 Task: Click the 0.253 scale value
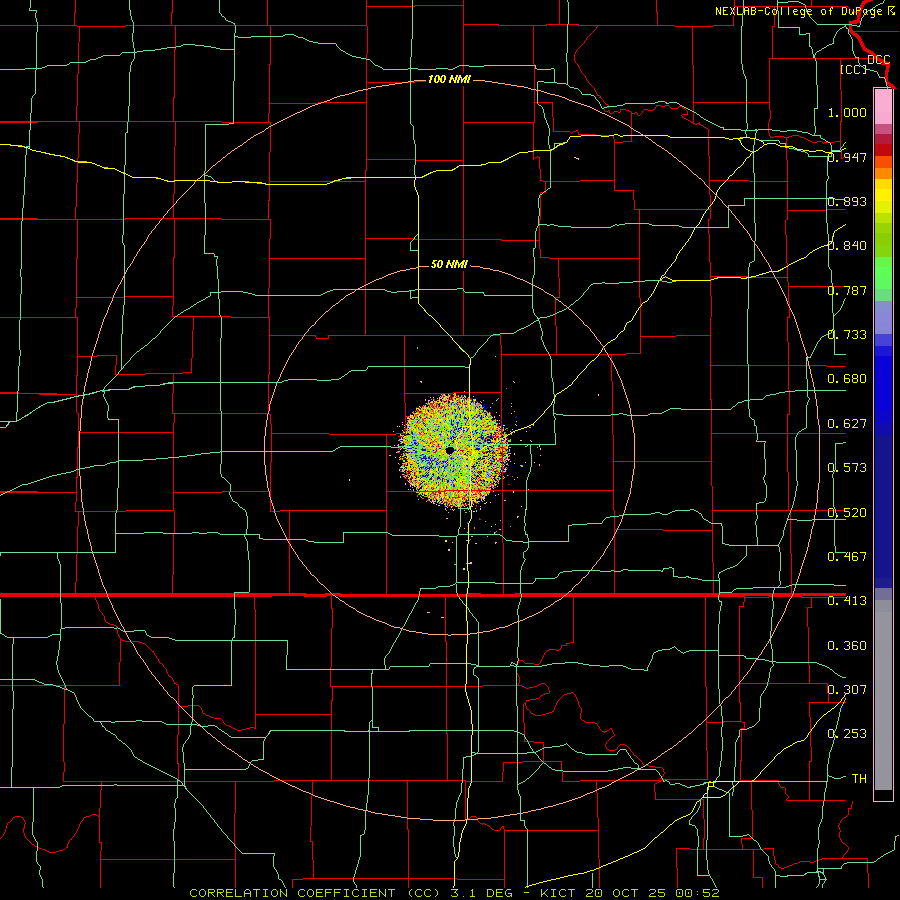(847, 734)
